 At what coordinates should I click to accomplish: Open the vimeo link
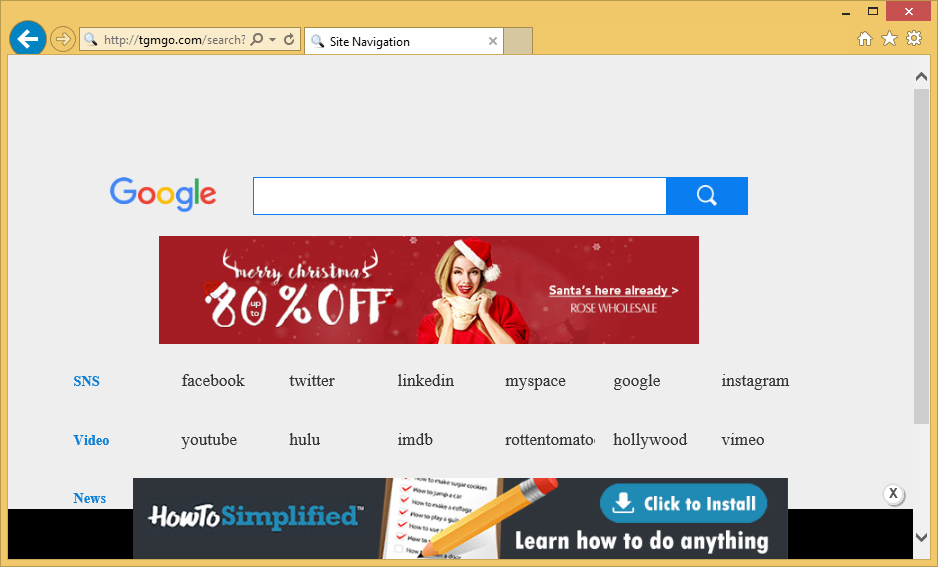tap(742, 440)
